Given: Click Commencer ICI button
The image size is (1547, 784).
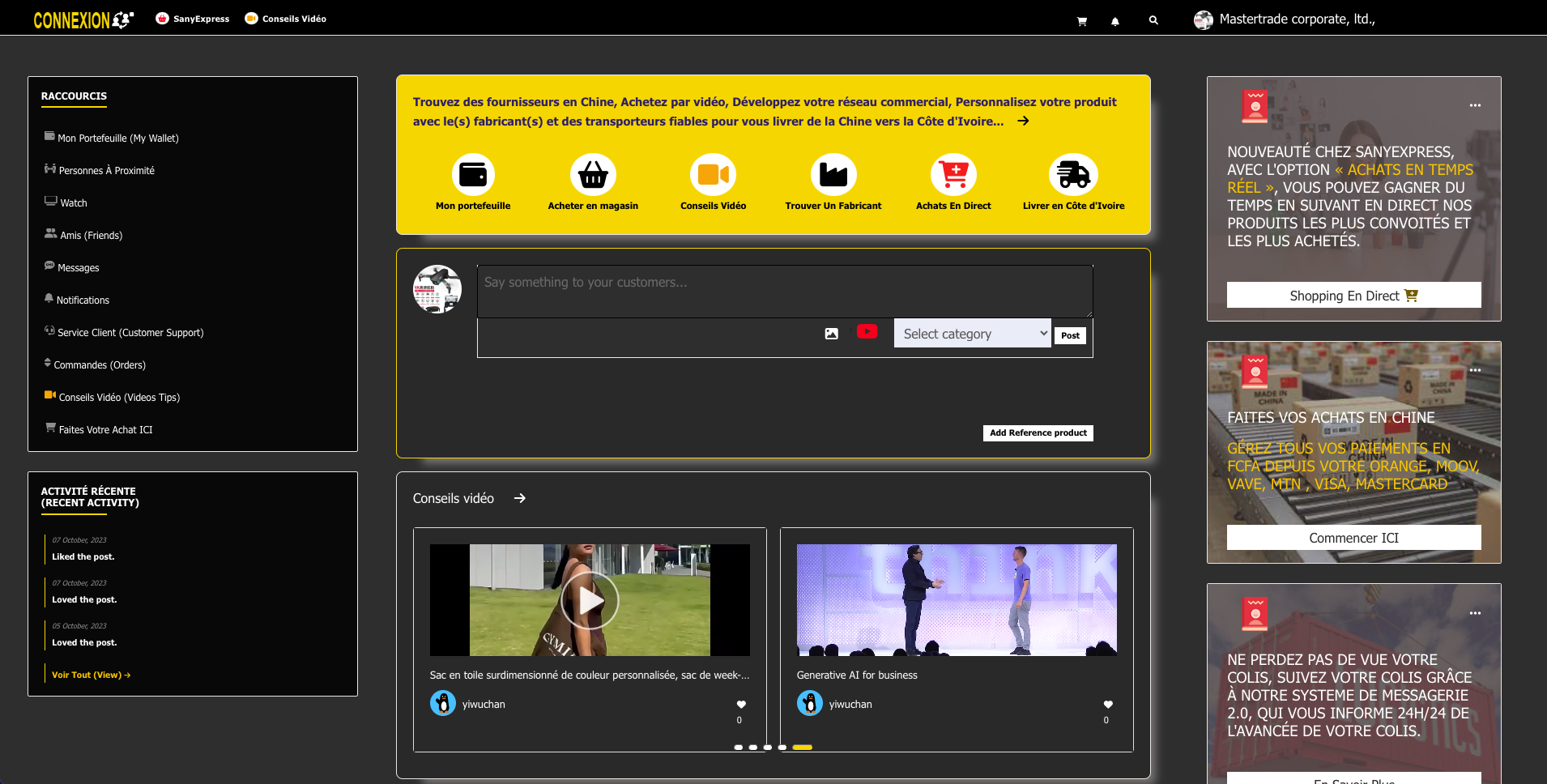Looking at the screenshot, I should (1353, 538).
